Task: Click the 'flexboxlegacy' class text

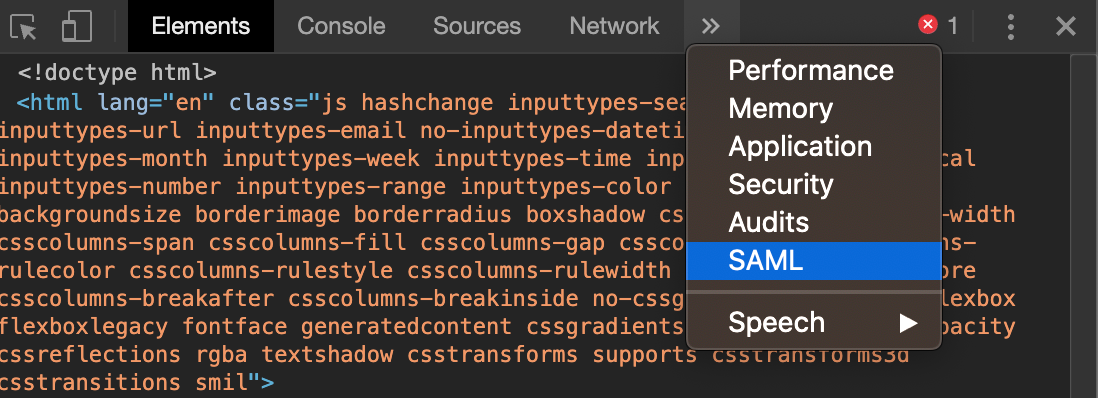Action: click(x=84, y=327)
